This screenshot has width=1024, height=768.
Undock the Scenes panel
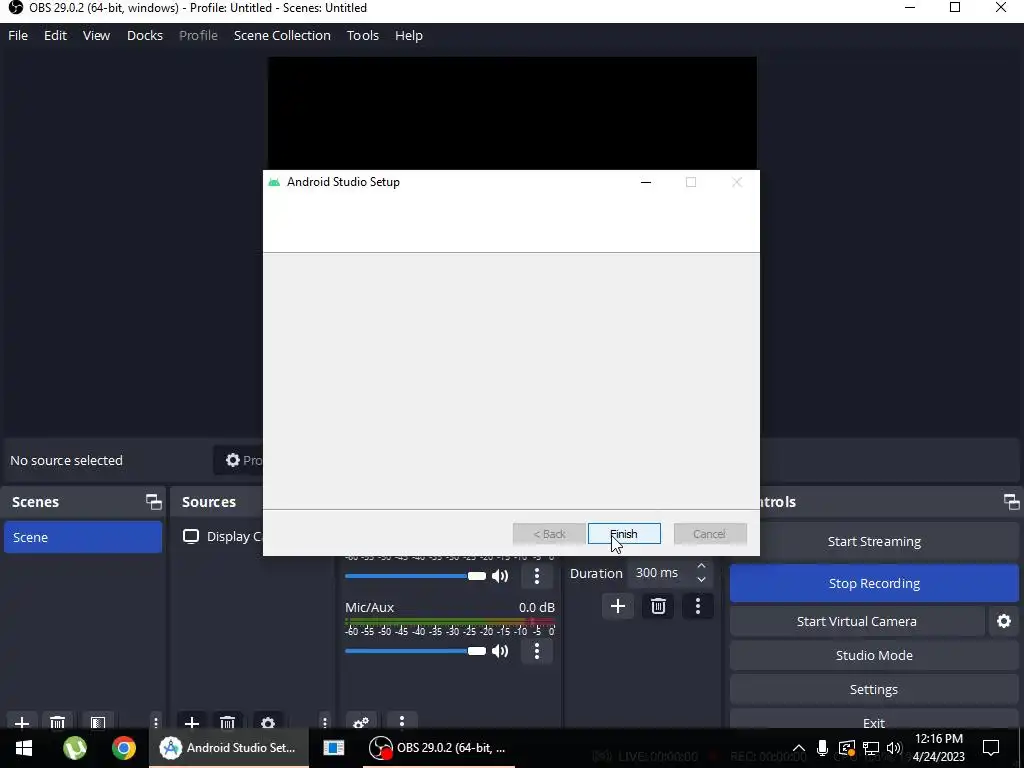click(x=153, y=502)
